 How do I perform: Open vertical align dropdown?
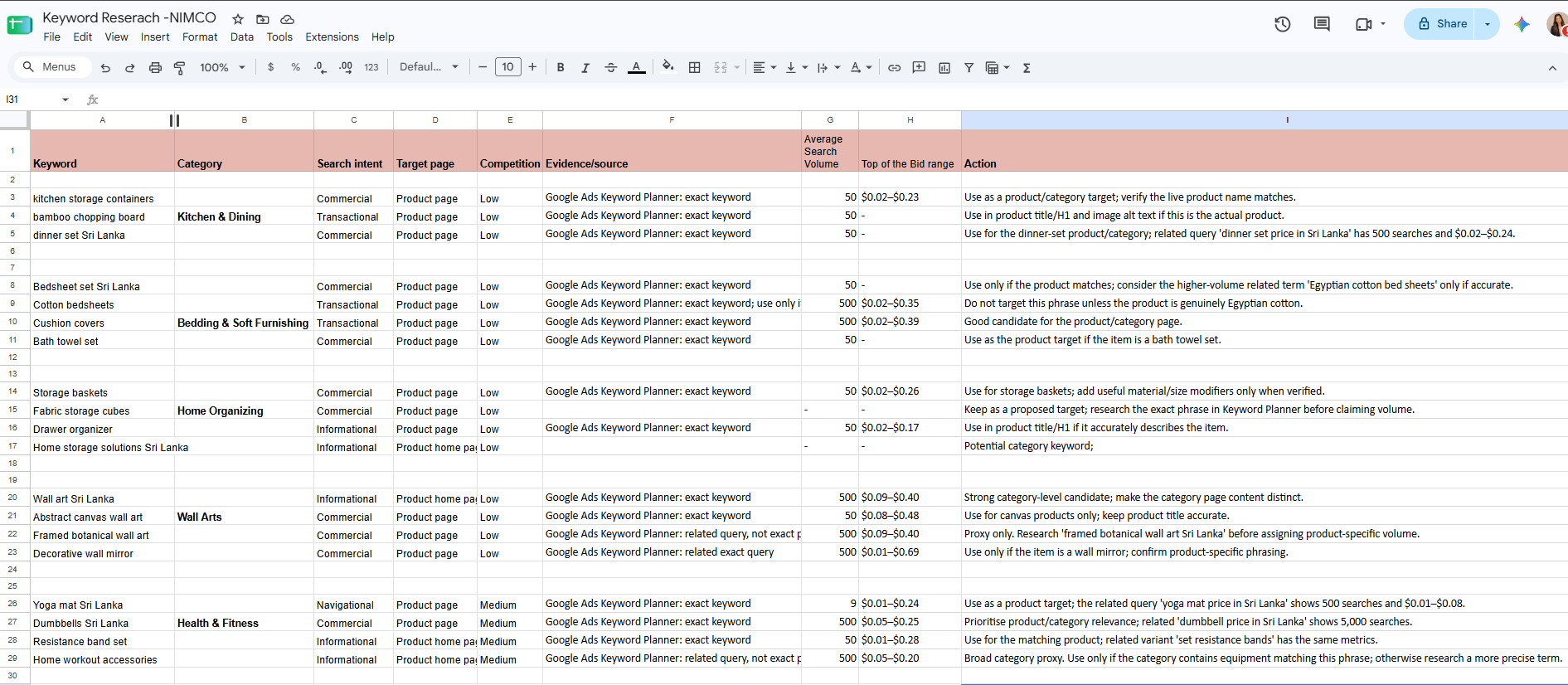point(796,68)
